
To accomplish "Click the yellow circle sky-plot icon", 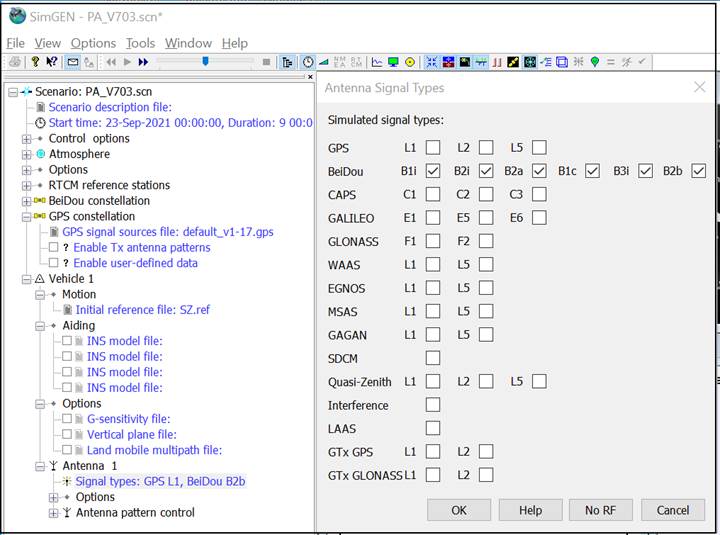I will 410,62.
